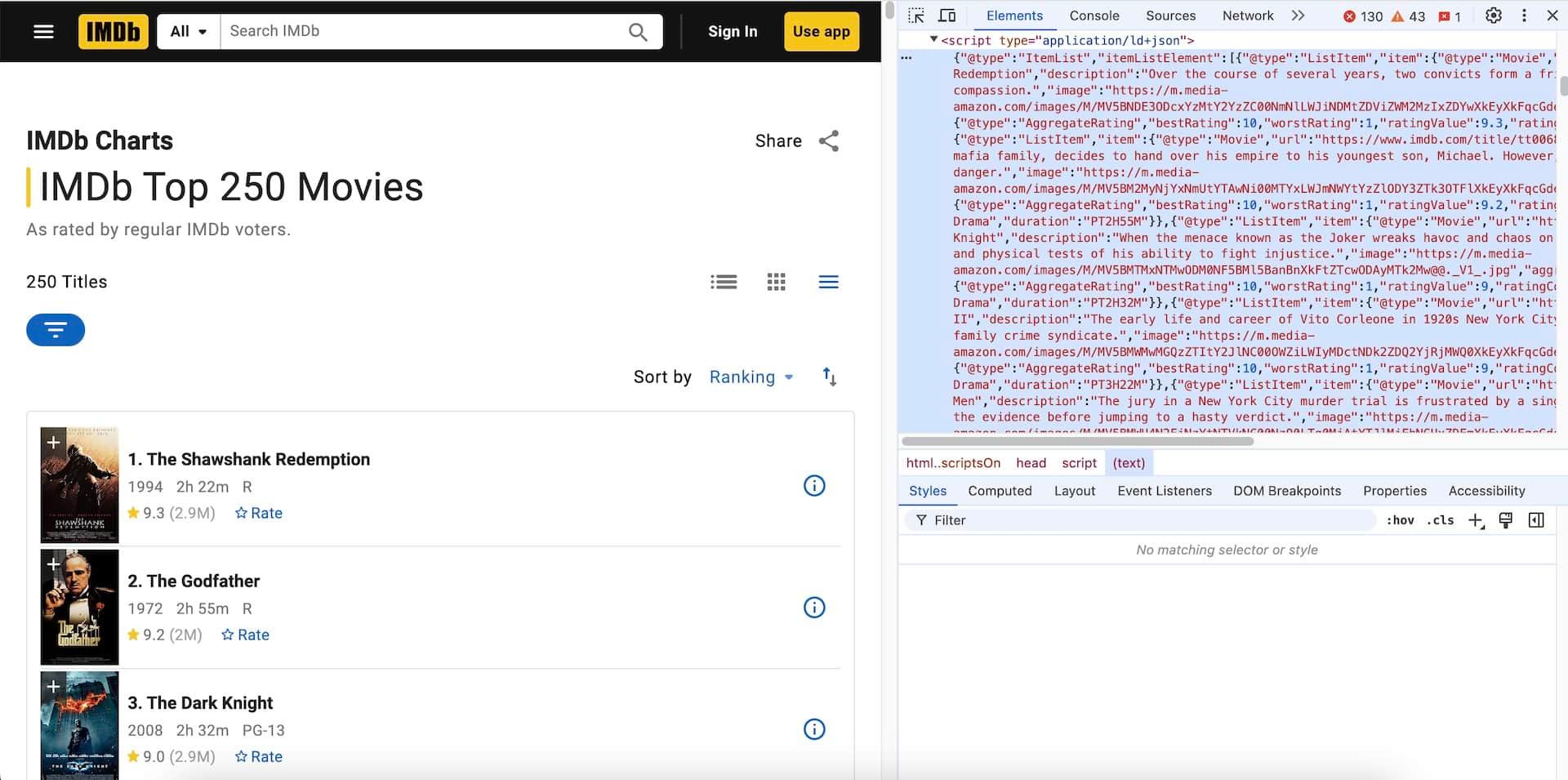Open The Shawshank Redemption title
This screenshot has height=780, width=1568.
(x=248, y=459)
